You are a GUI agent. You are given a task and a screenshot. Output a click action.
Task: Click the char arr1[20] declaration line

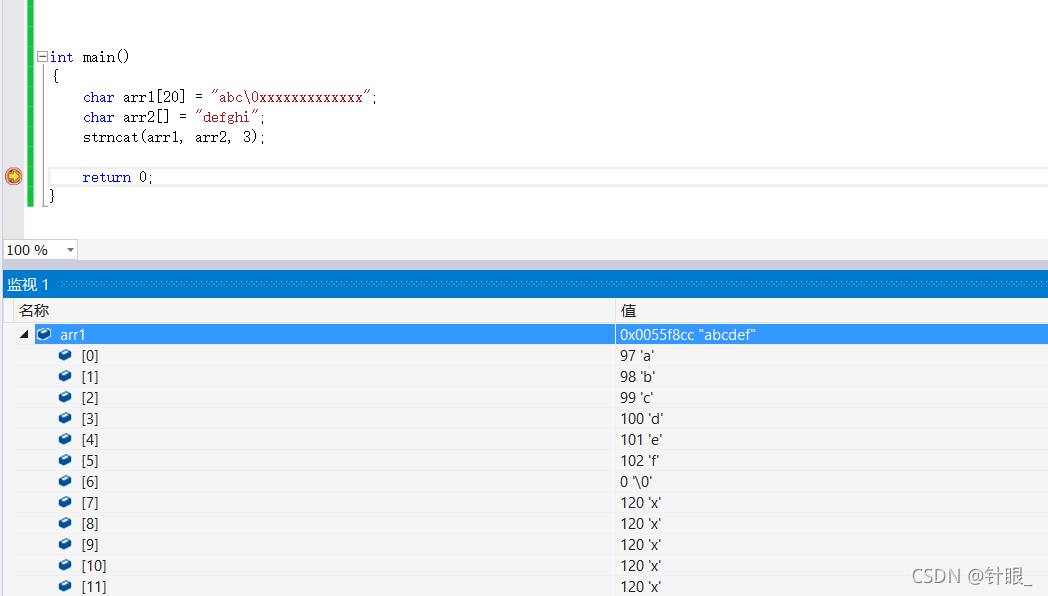[230, 98]
